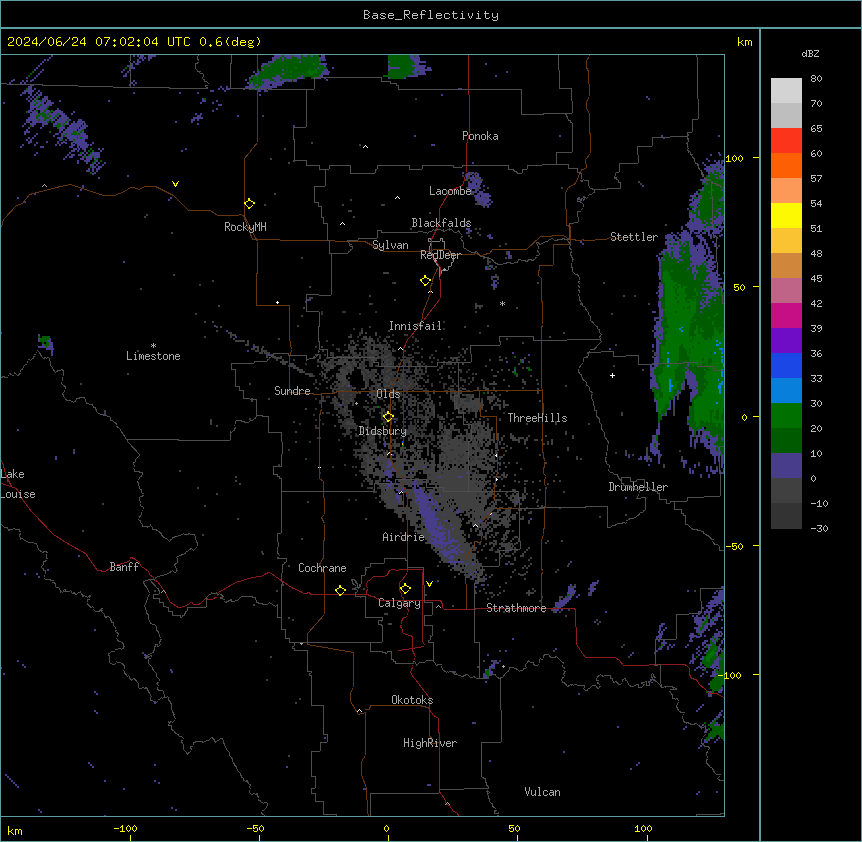Click the Innisfail label
The image size is (862, 842).
pyautogui.click(x=415, y=326)
